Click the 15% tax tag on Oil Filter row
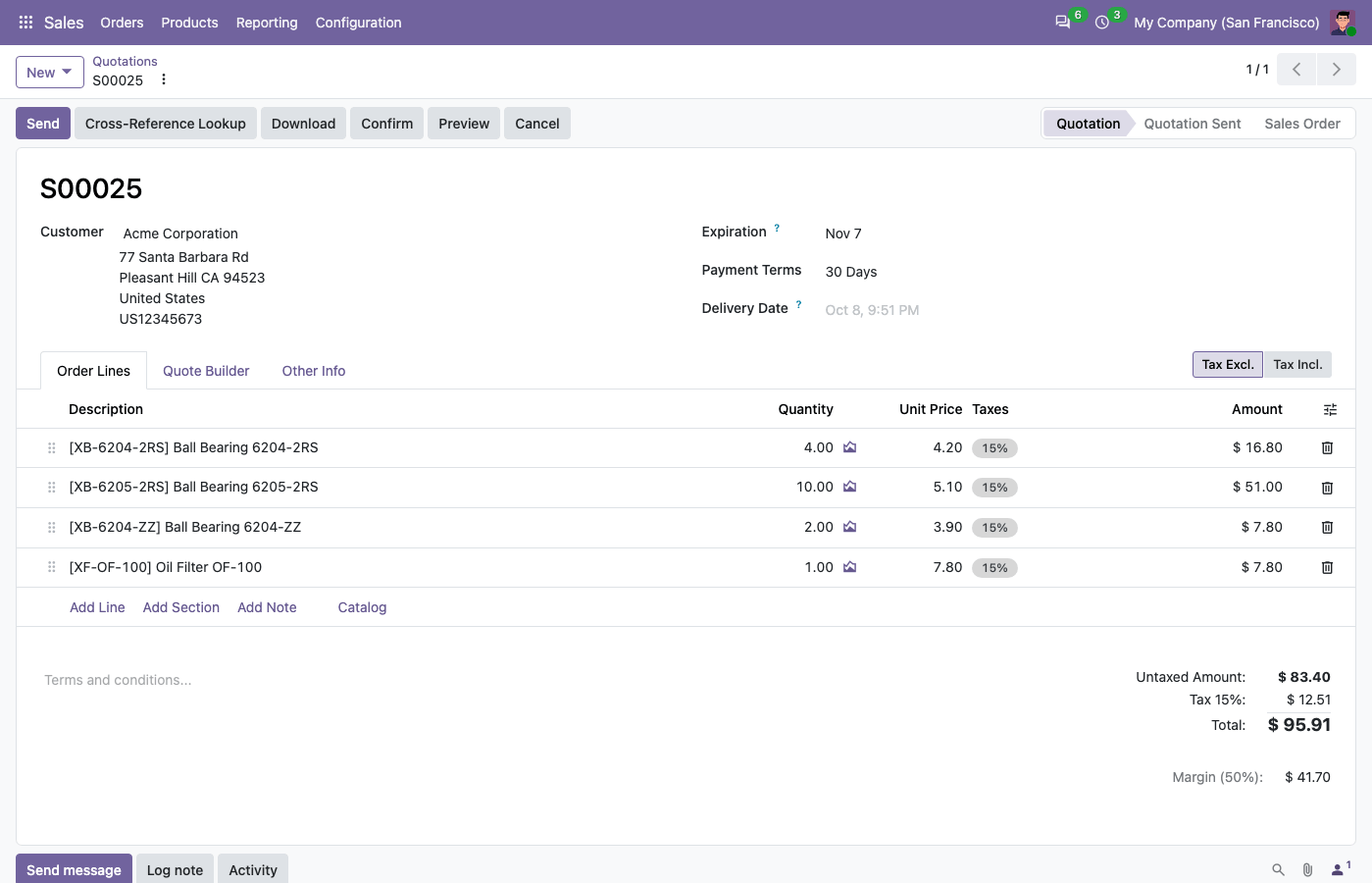The image size is (1372, 883). pyautogui.click(x=994, y=568)
